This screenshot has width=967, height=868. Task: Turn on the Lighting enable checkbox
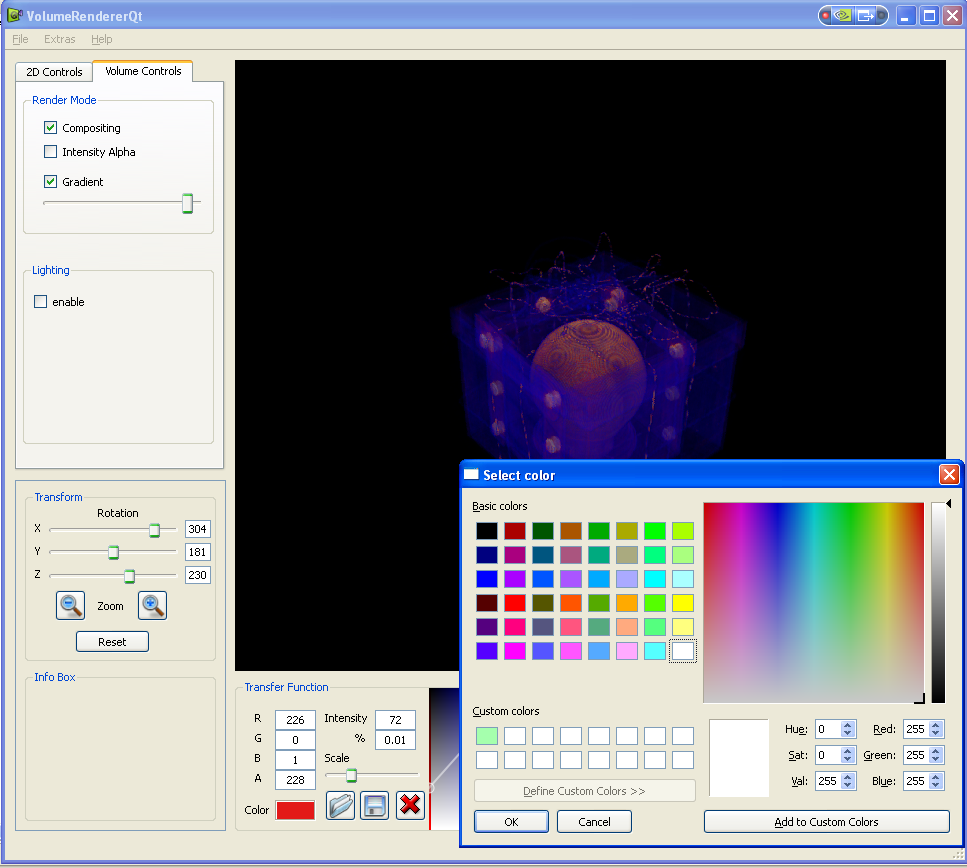pyautogui.click(x=41, y=302)
